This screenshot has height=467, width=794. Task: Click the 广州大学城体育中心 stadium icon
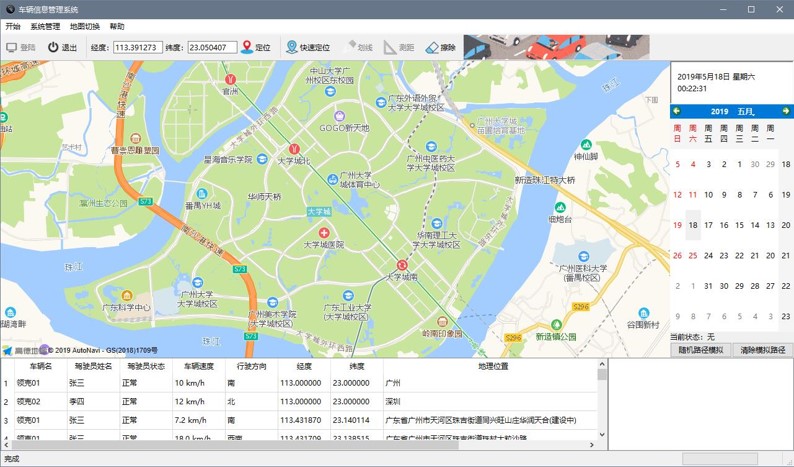pos(333,179)
